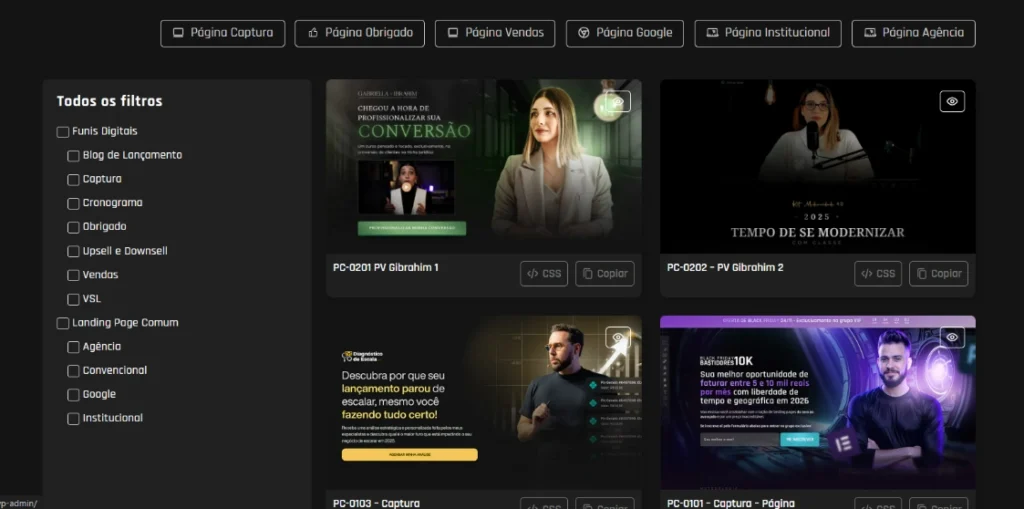Open the Página Agência category button
This screenshot has width=1024, height=509.
click(914, 33)
